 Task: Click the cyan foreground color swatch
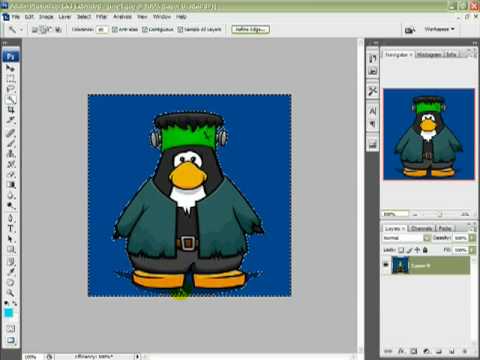coord(9,313)
